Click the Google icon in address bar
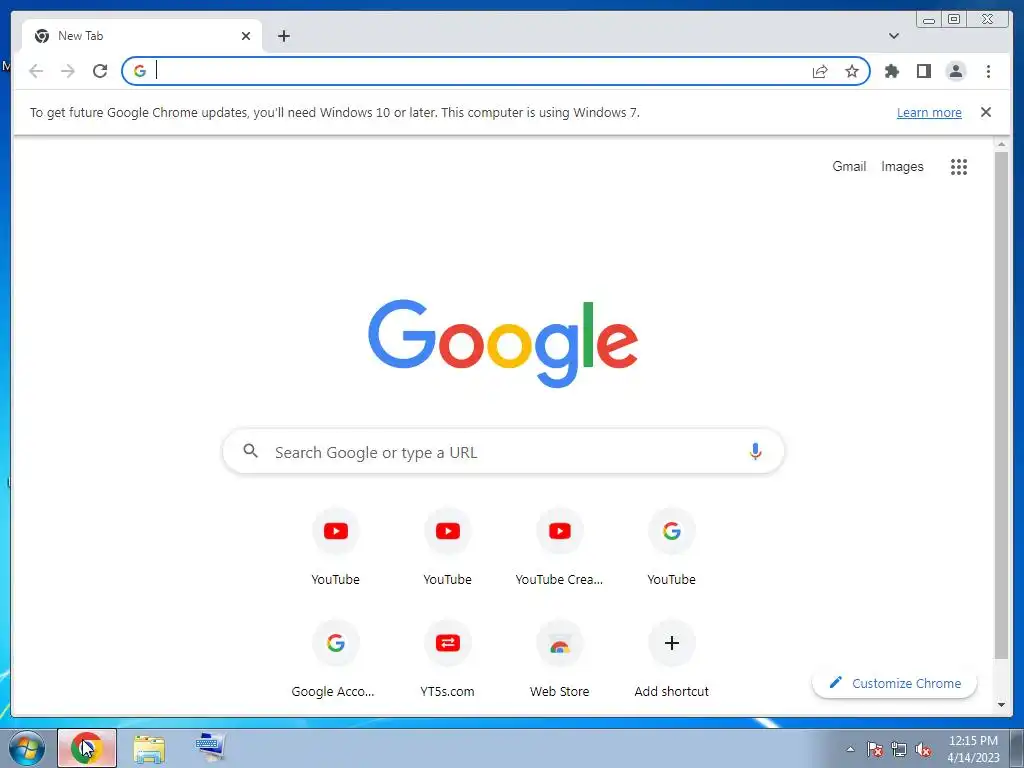Screen dimensions: 1024x768 click(x=140, y=71)
